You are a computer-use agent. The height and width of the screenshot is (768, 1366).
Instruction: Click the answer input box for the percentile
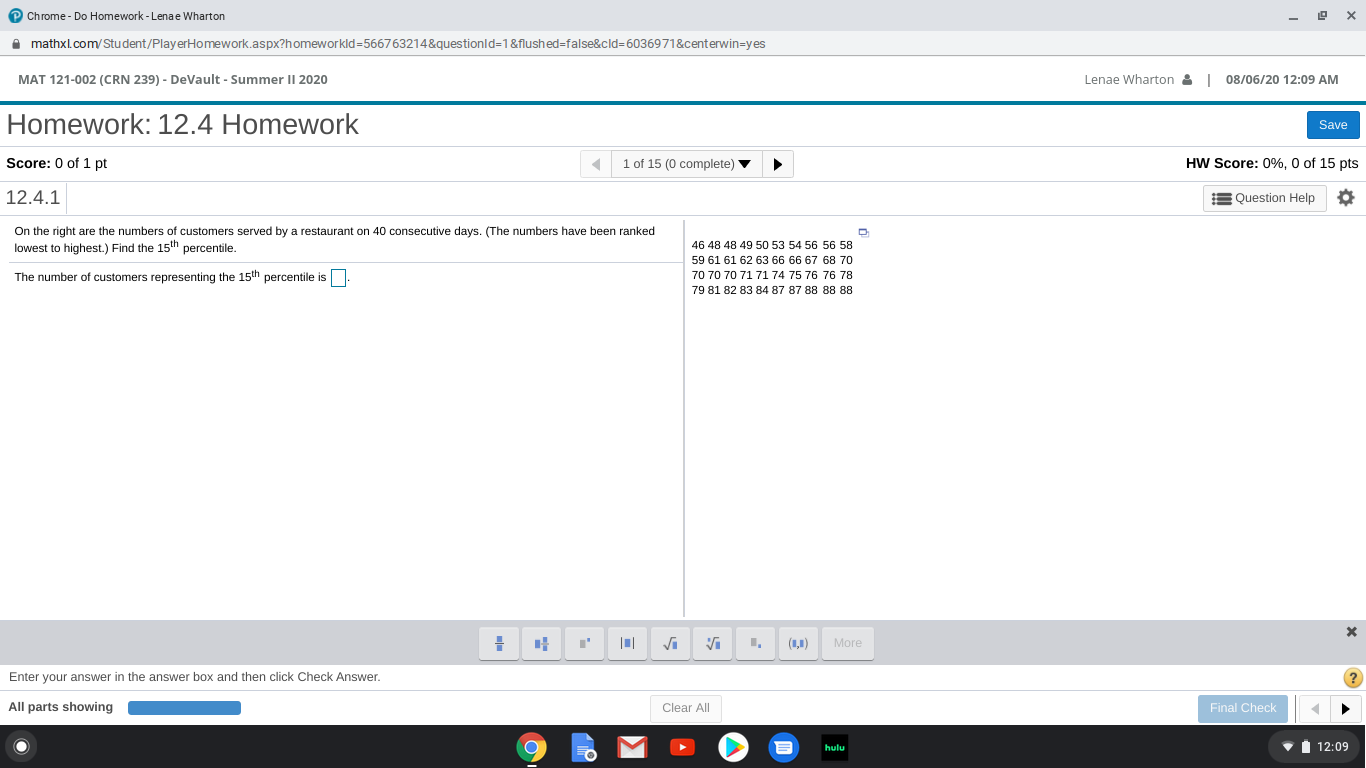click(x=337, y=277)
